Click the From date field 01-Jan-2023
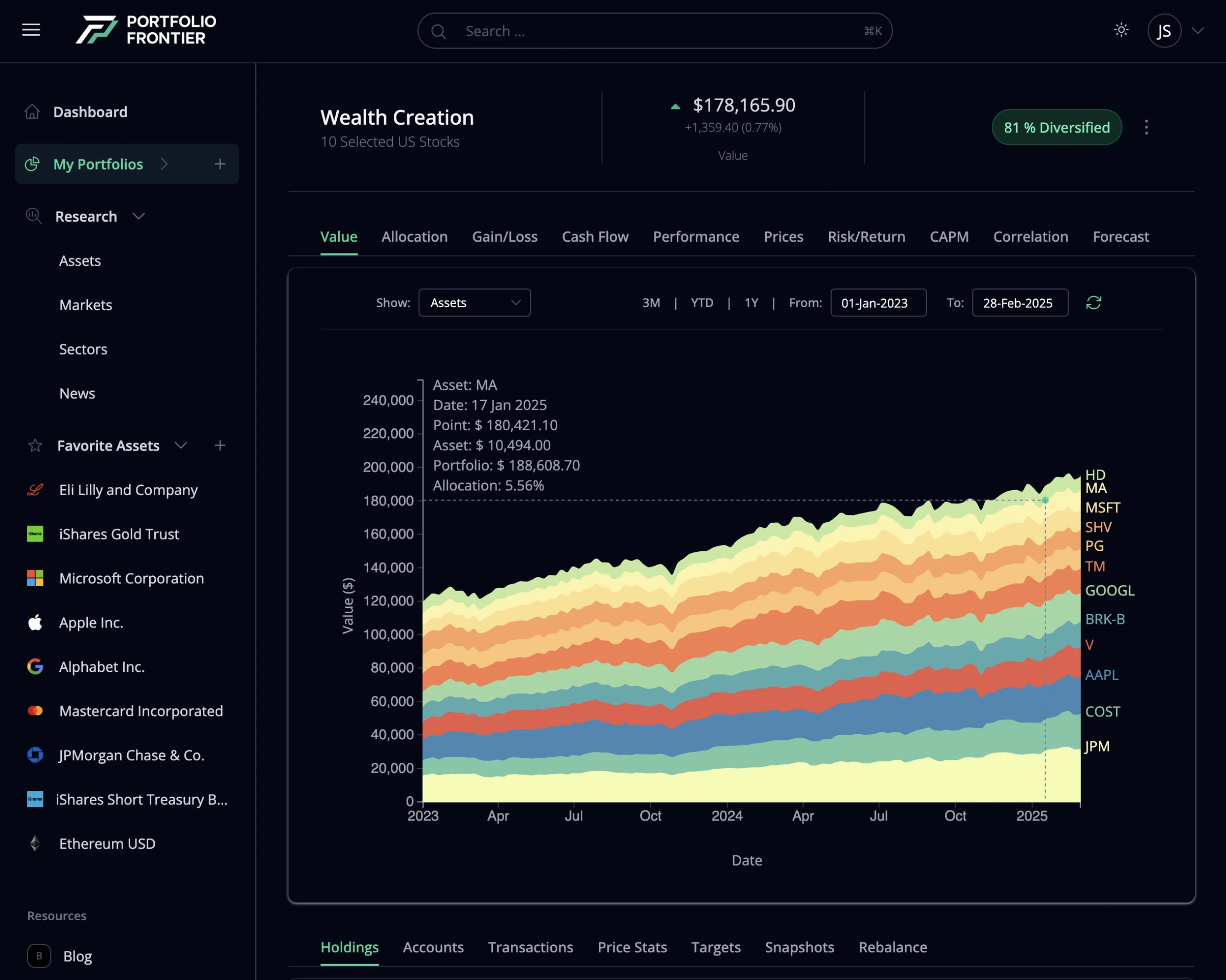 (x=879, y=302)
